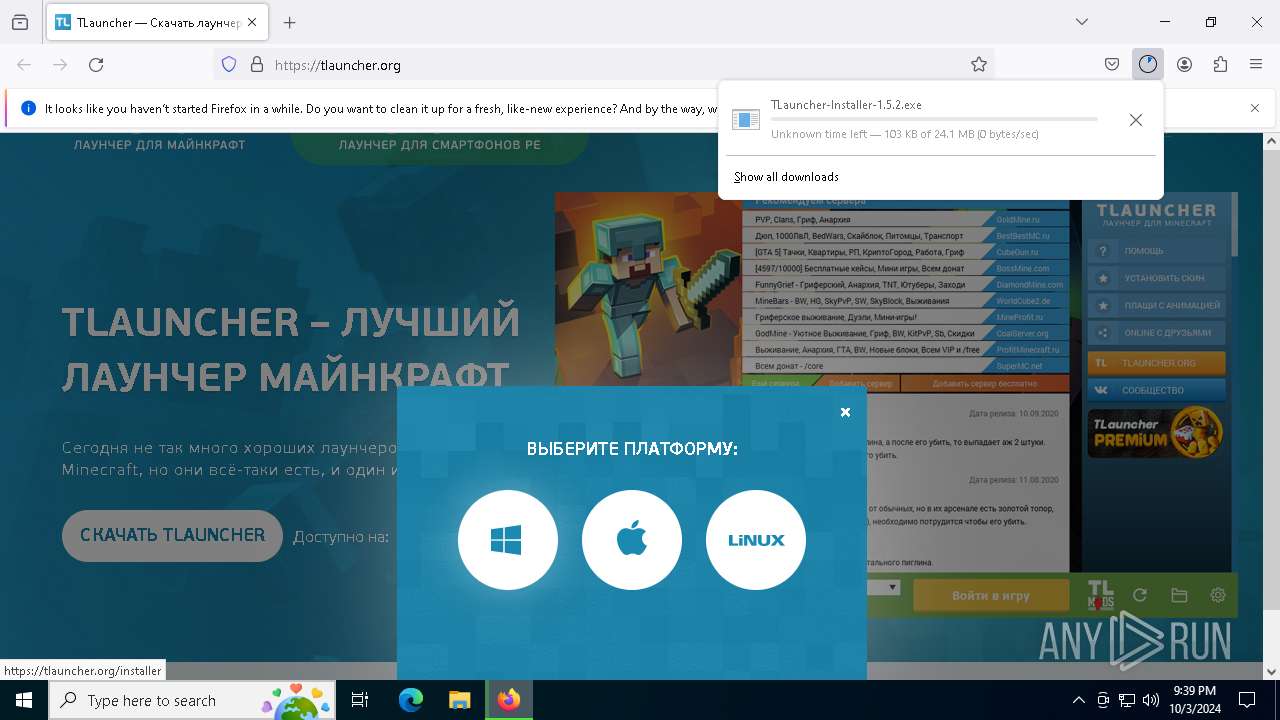Go back to previous page
The width and height of the screenshot is (1280, 720).
[x=24, y=64]
